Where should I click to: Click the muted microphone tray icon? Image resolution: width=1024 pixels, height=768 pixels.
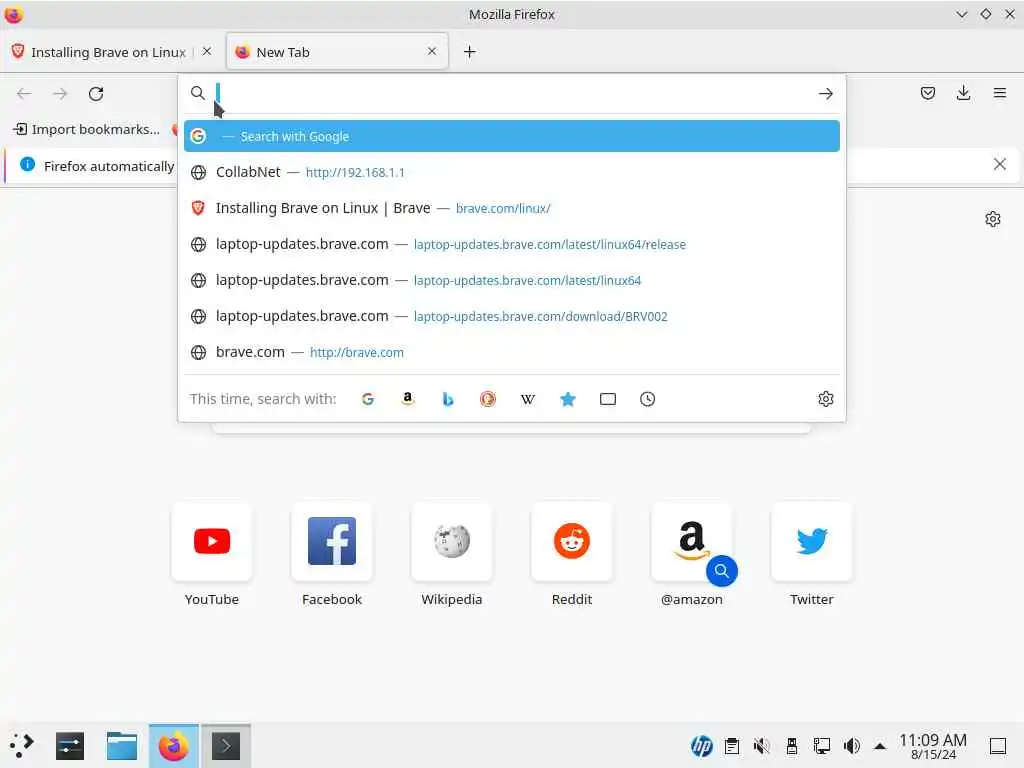(x=761, y=746)
